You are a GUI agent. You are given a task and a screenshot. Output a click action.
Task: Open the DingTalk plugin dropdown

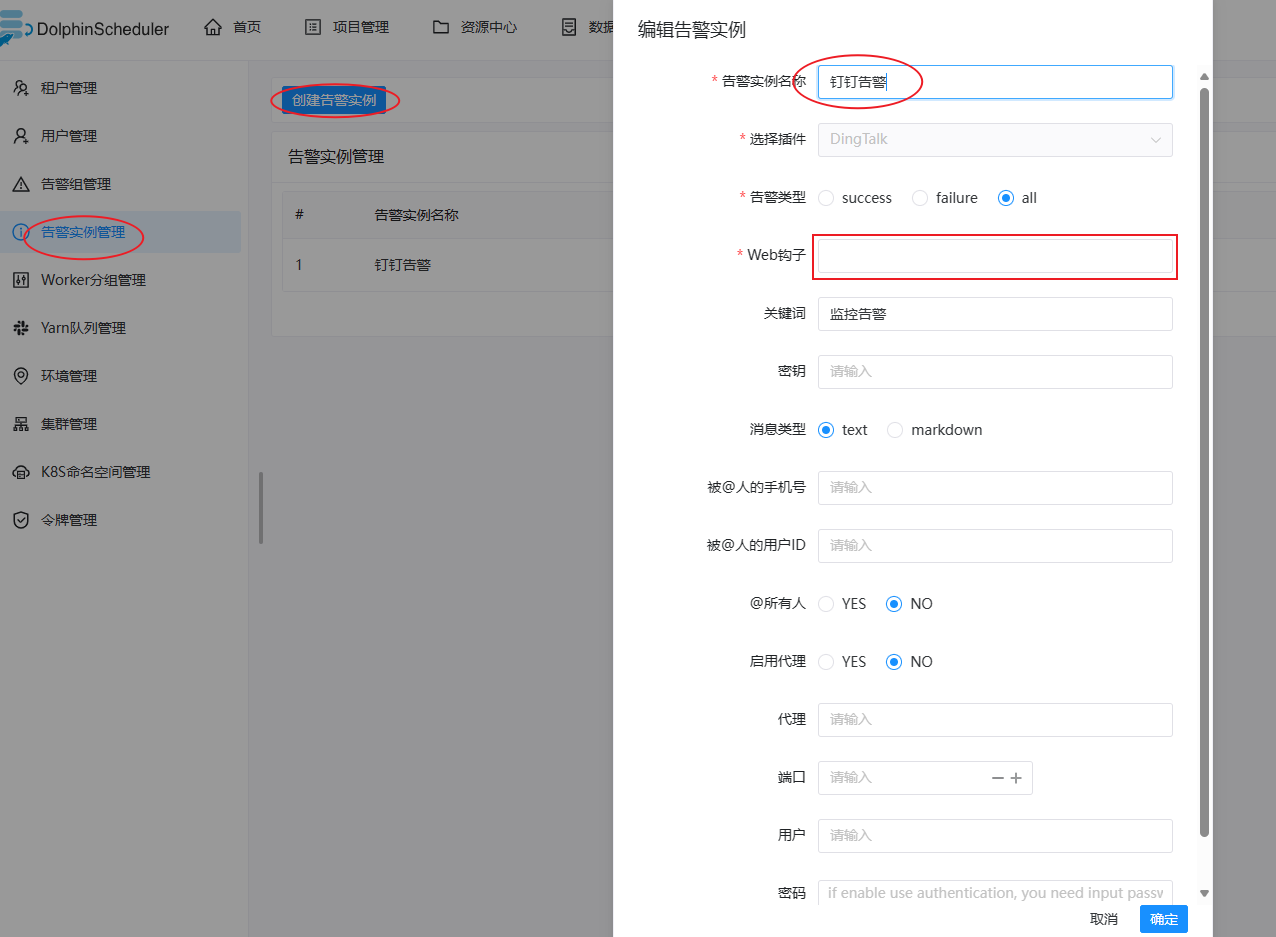tap(994, 140)
